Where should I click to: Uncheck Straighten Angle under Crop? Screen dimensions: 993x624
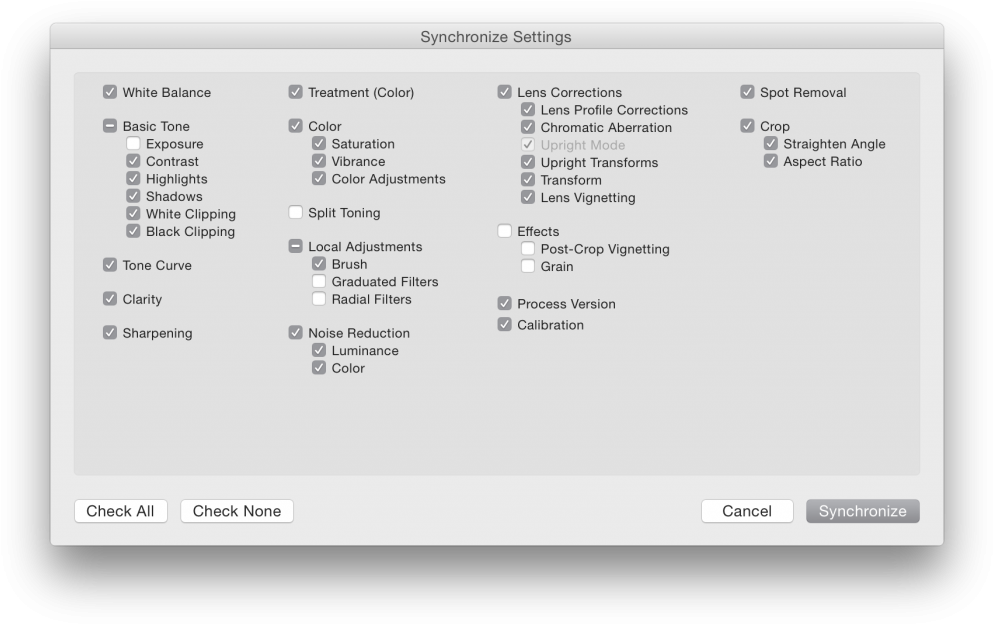click(x=771, y=144)
